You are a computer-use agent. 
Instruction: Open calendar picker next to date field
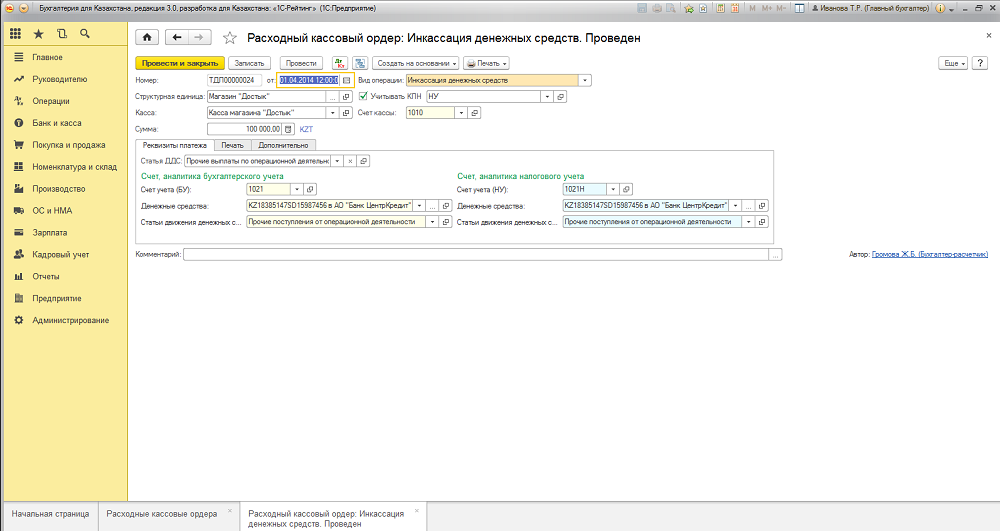point(346,80)
